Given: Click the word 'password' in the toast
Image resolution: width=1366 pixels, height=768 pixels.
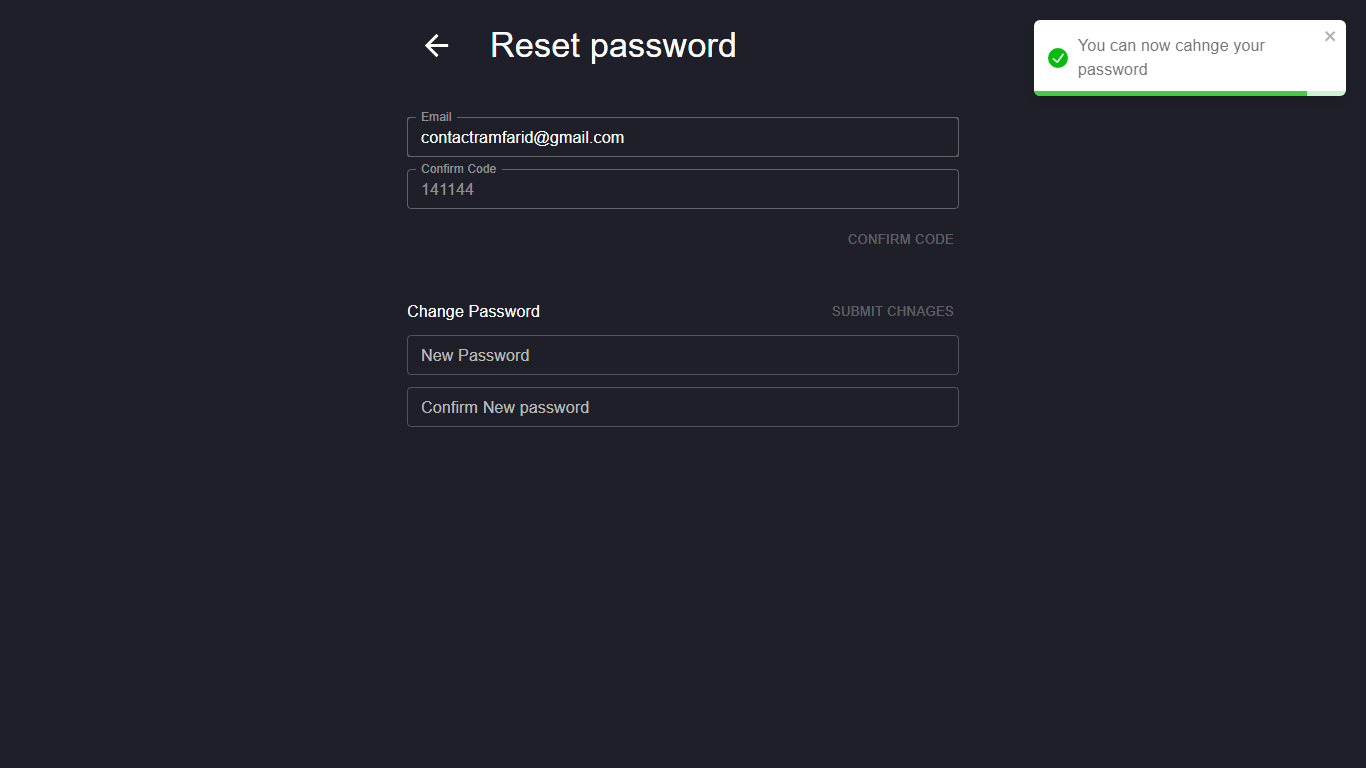Looking at the screenshot, I should pos(1112,70).
